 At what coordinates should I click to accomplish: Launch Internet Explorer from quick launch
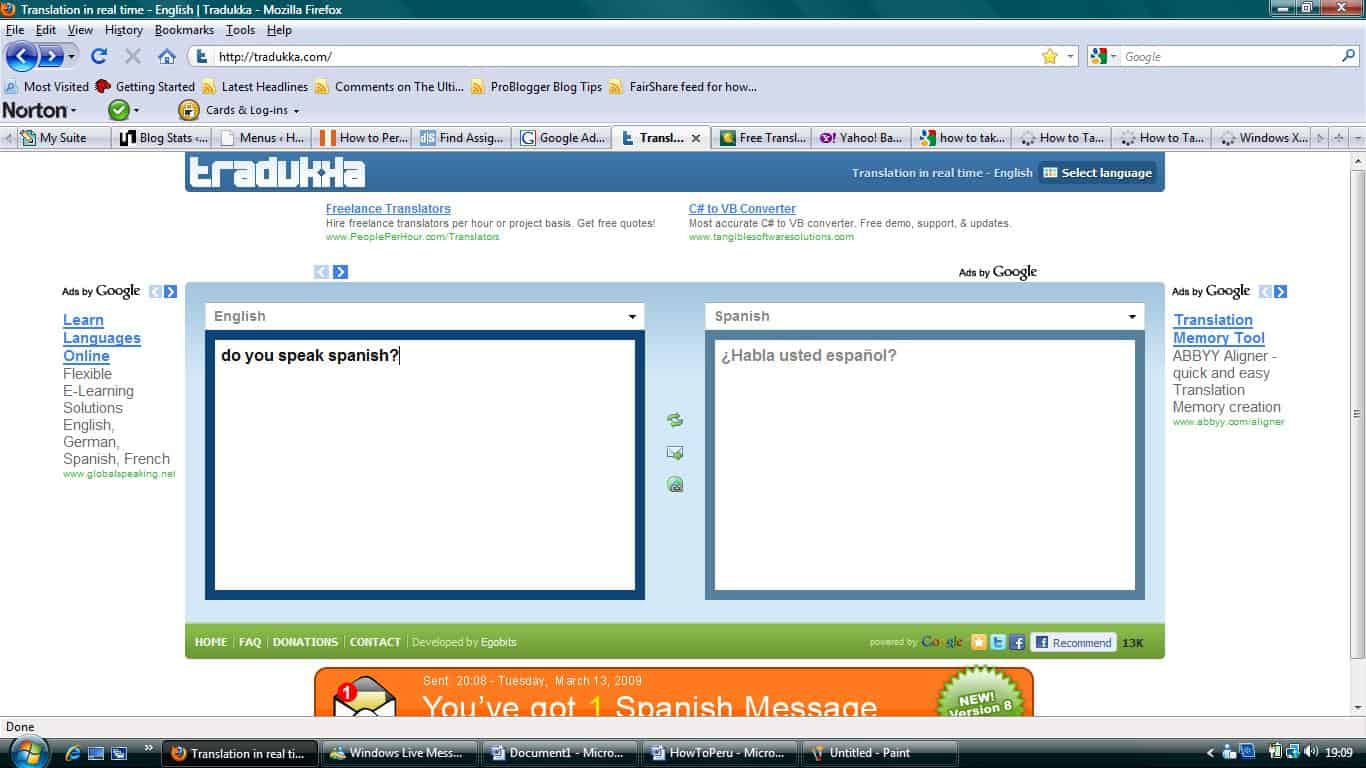click(x=73, y=753)
